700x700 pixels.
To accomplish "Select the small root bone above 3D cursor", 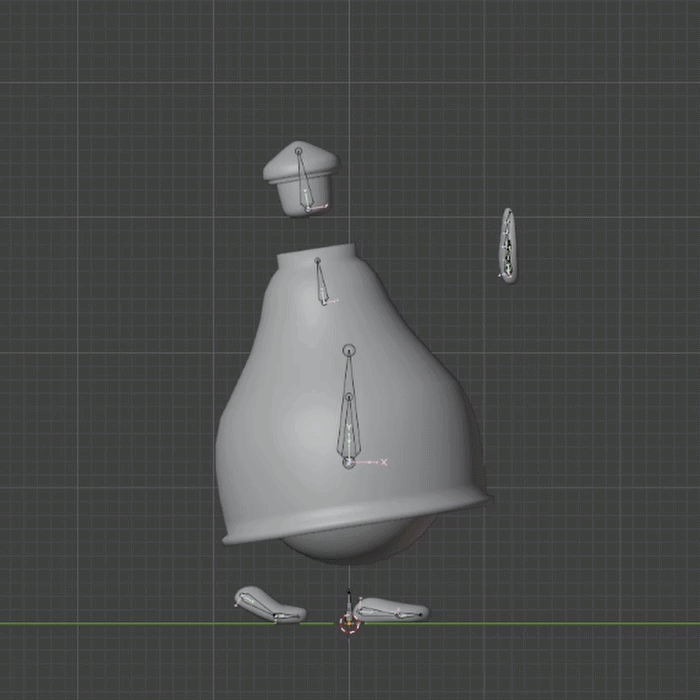I will (x=349, y=604).
